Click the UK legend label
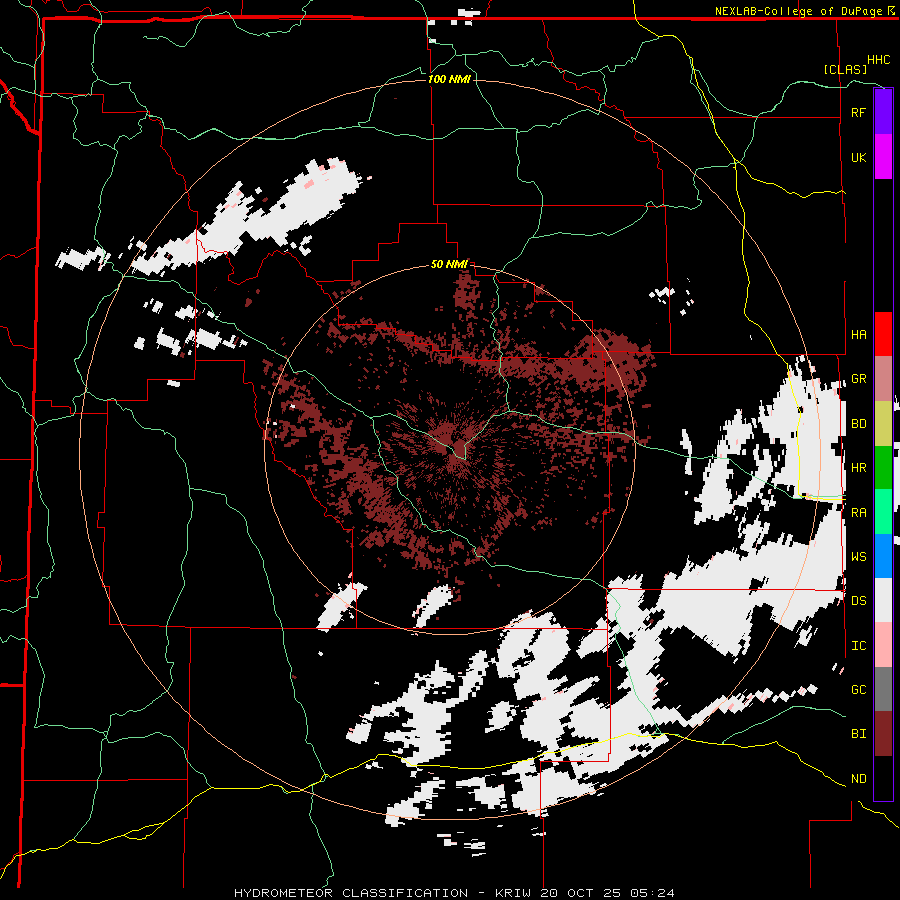This screenshot has height=900, width=900. [858, 157]
